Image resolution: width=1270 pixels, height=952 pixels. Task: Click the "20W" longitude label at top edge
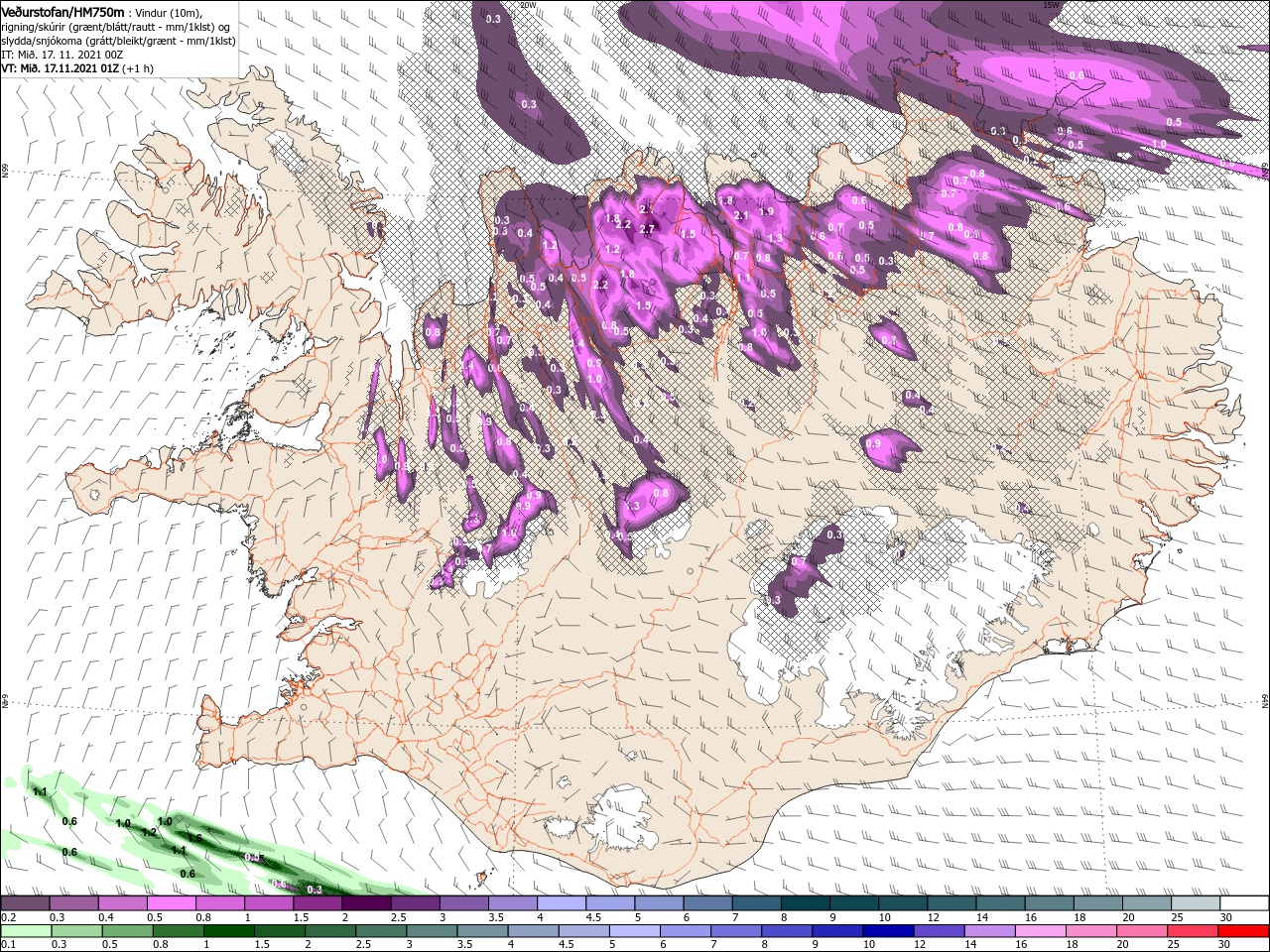[528, 5]
